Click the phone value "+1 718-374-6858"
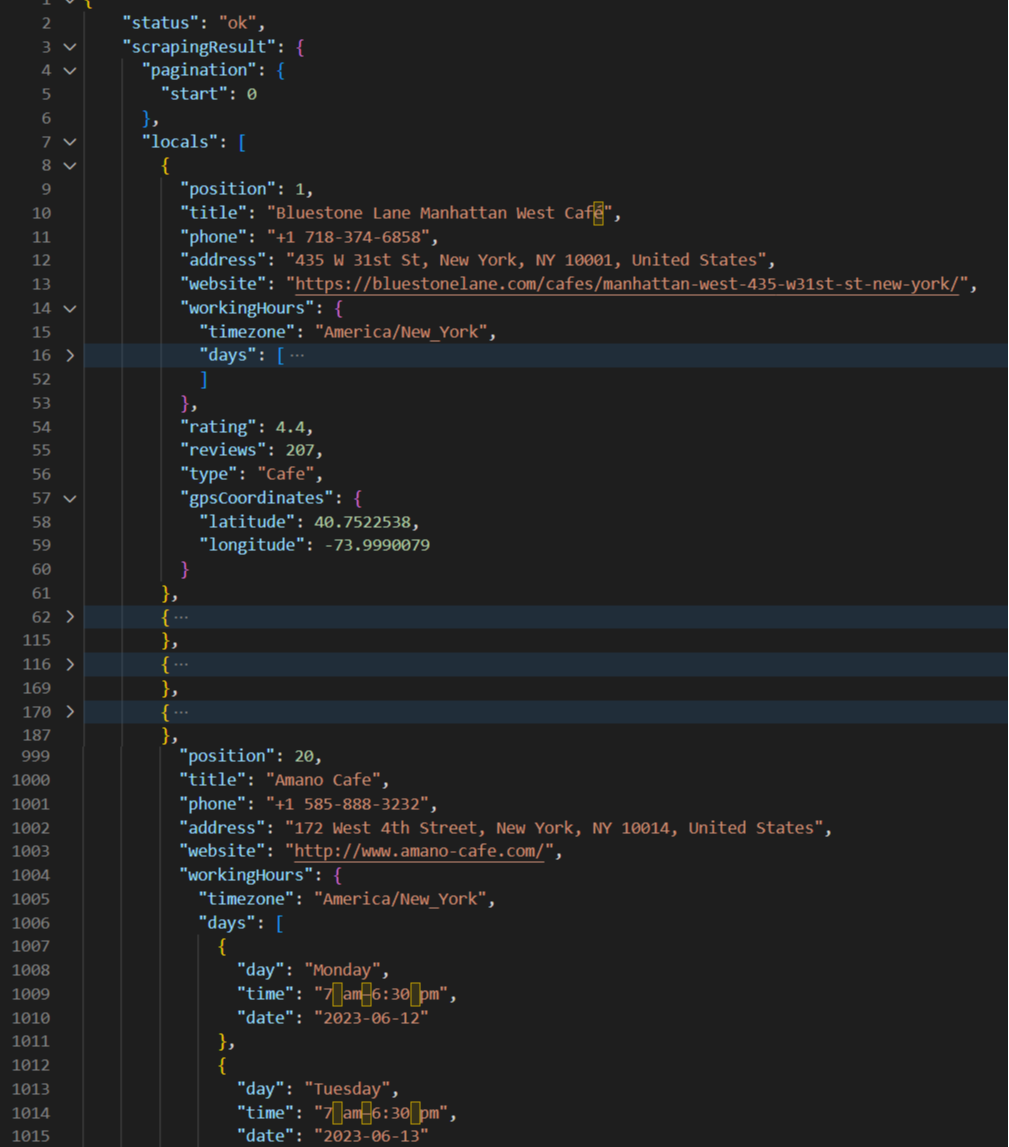The image size is (1009, 1147). coord(351,237)
